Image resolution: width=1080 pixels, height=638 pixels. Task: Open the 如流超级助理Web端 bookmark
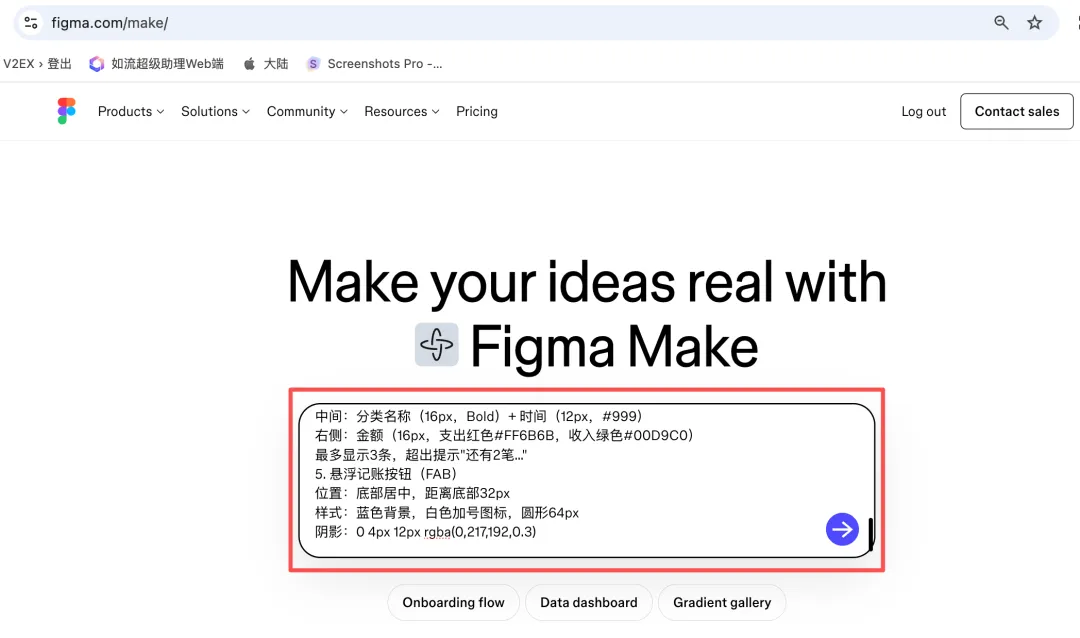coord(157,63)
